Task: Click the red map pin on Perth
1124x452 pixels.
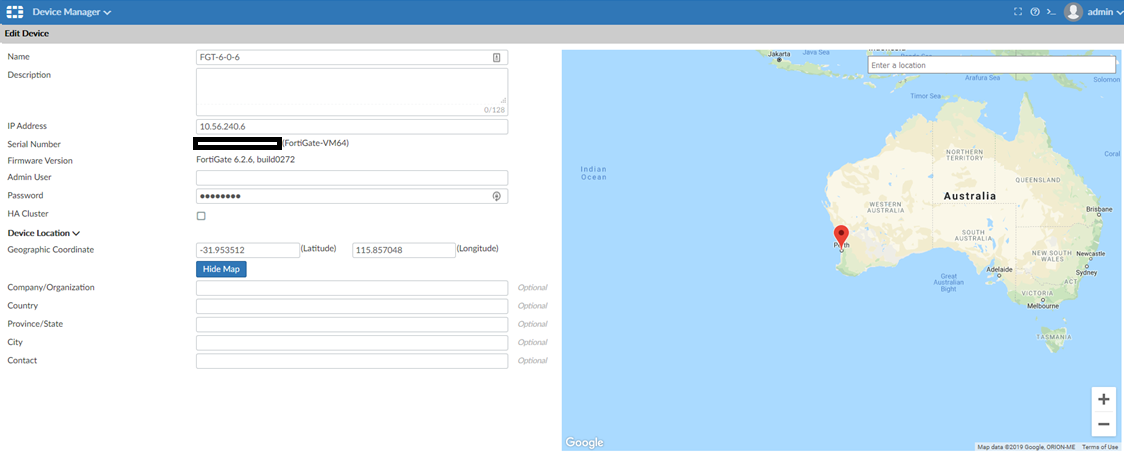Action: point(841,236)
